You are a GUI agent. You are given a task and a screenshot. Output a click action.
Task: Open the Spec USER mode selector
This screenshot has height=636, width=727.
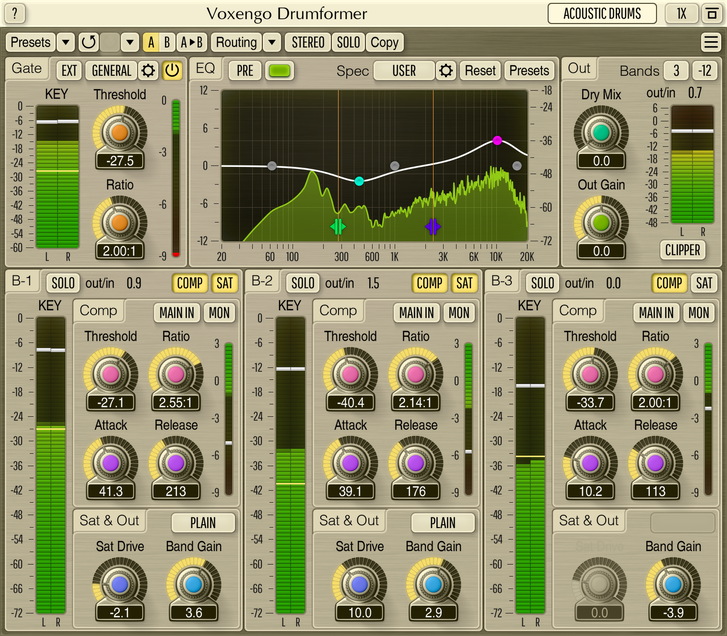click(x=404, y=70)
